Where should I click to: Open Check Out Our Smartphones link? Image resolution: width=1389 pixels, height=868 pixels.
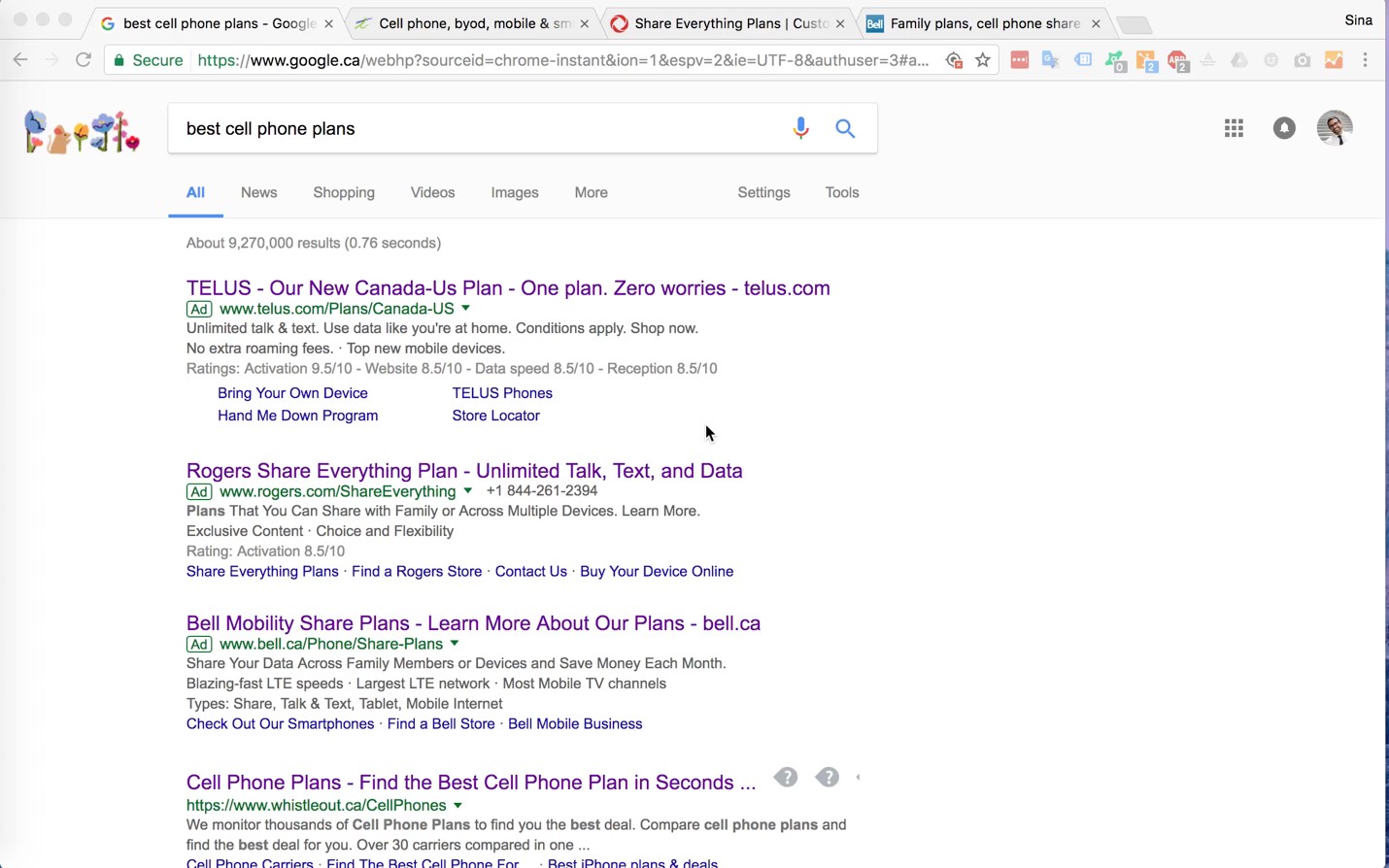pyautogui.click(x=280, y=724)
